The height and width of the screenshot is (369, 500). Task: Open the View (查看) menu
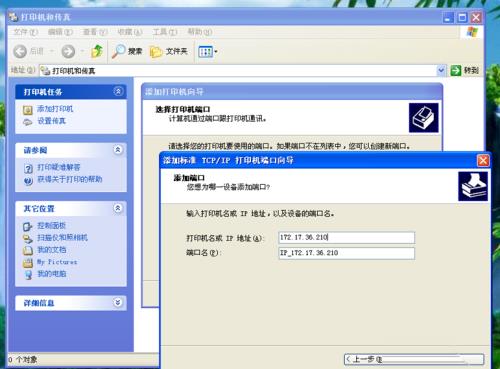point(95,32)
